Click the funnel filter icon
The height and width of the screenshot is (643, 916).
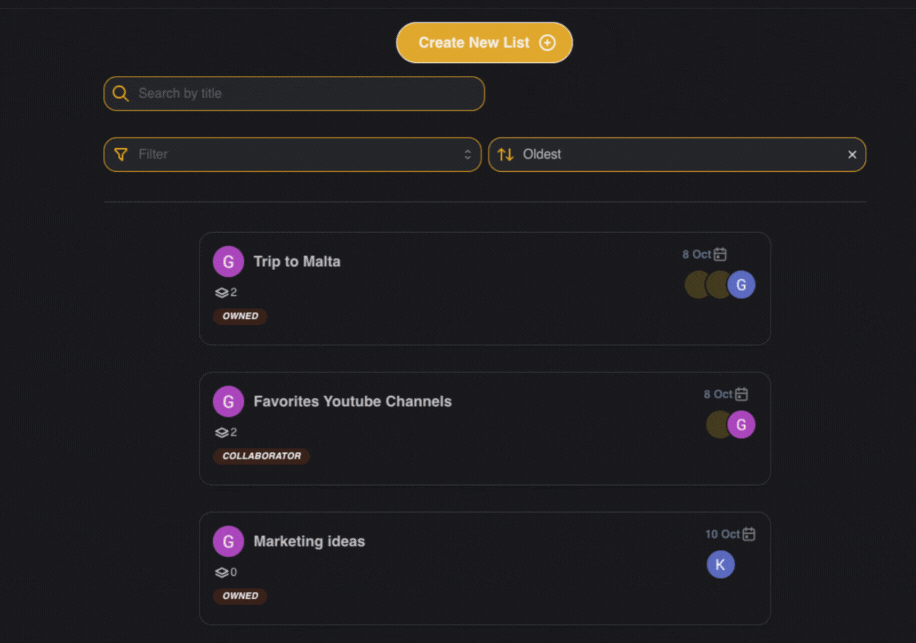click(121, 154)
